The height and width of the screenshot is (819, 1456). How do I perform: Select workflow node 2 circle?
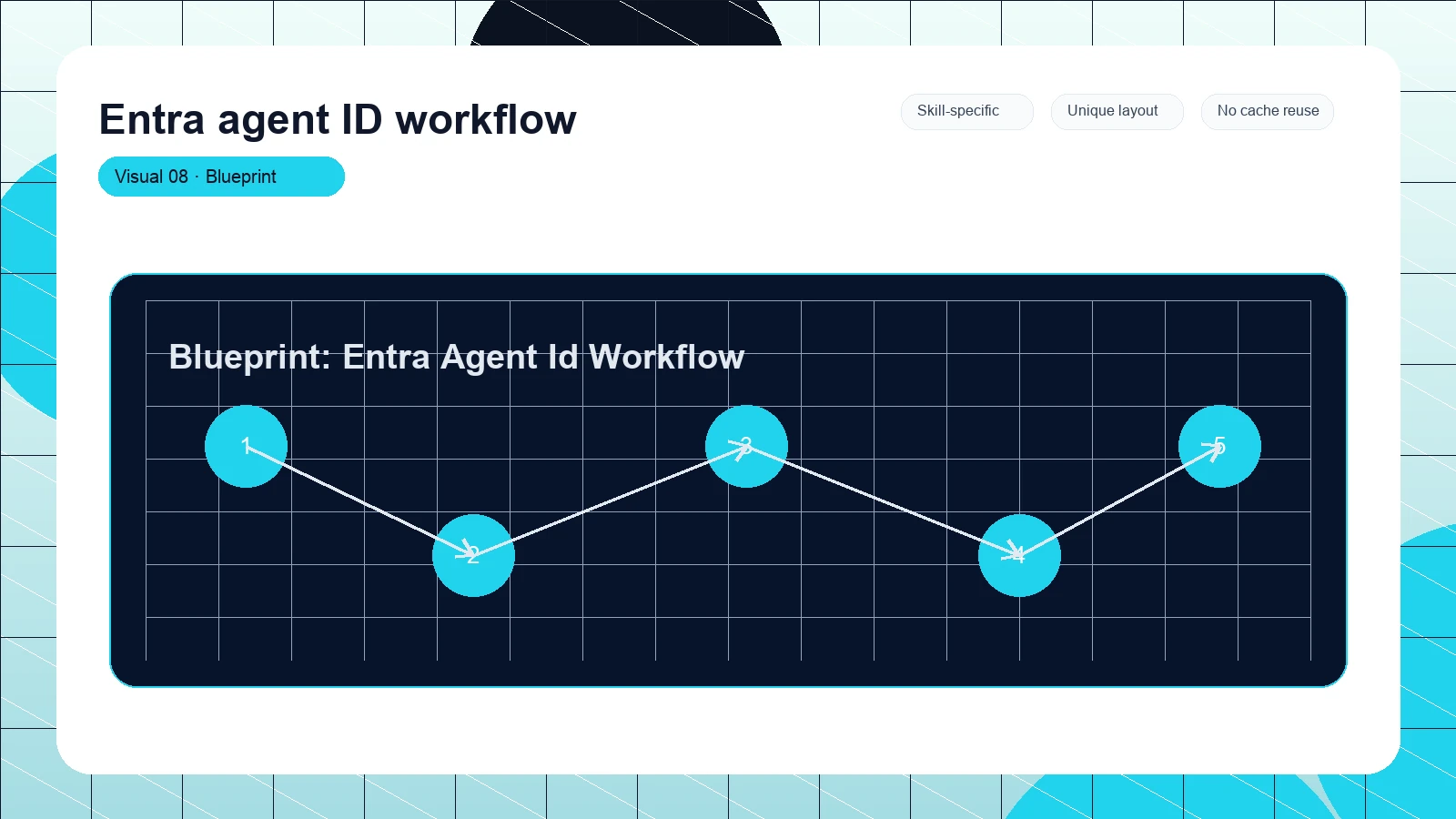(473, 555)
